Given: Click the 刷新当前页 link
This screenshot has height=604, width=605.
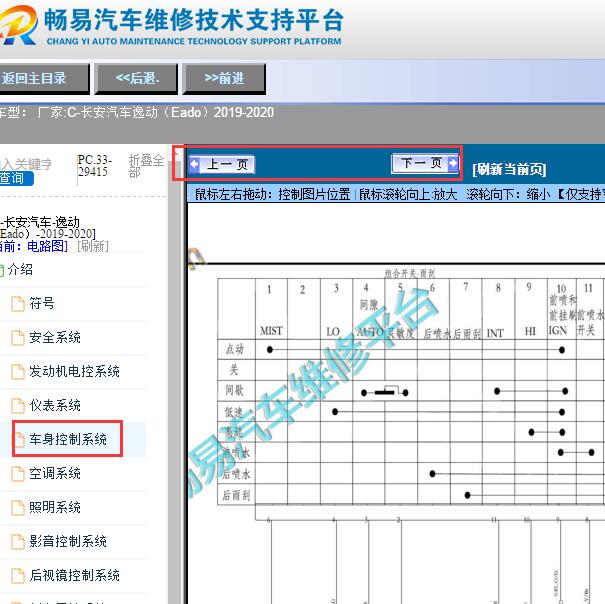Looking at the screenshot, I should click(509, 169).
